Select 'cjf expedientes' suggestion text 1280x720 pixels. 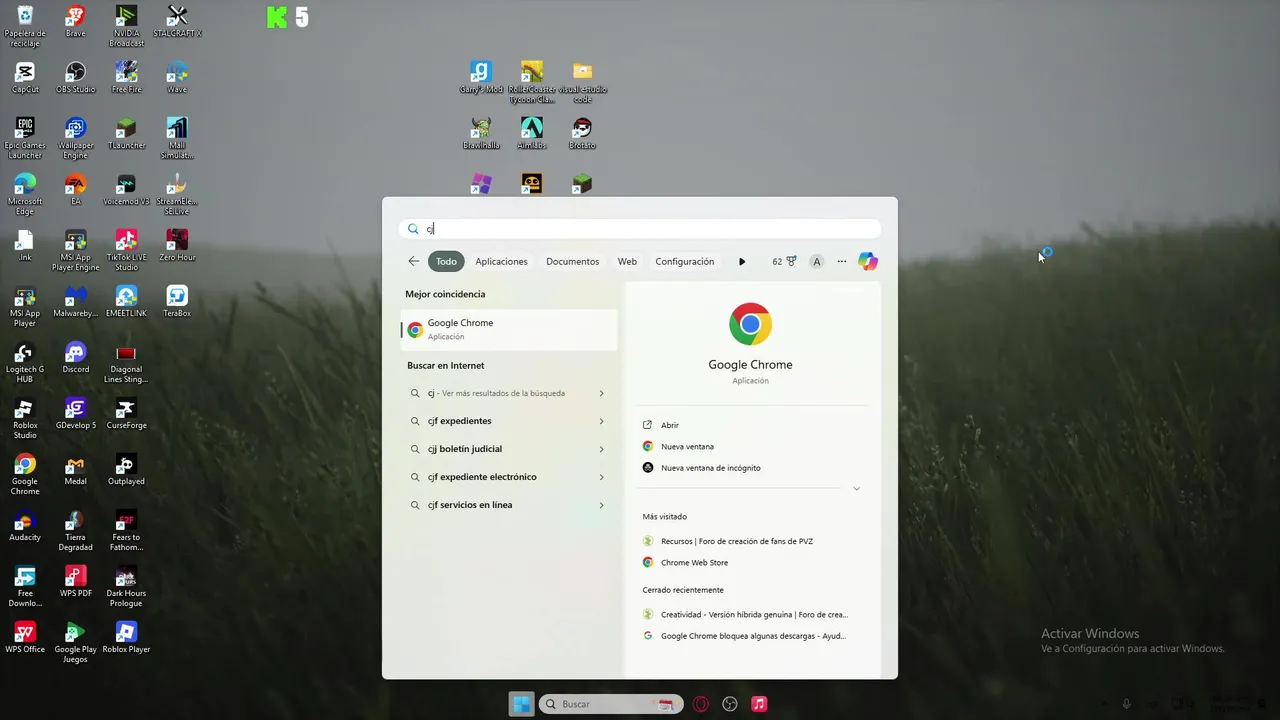pos(459,421)
